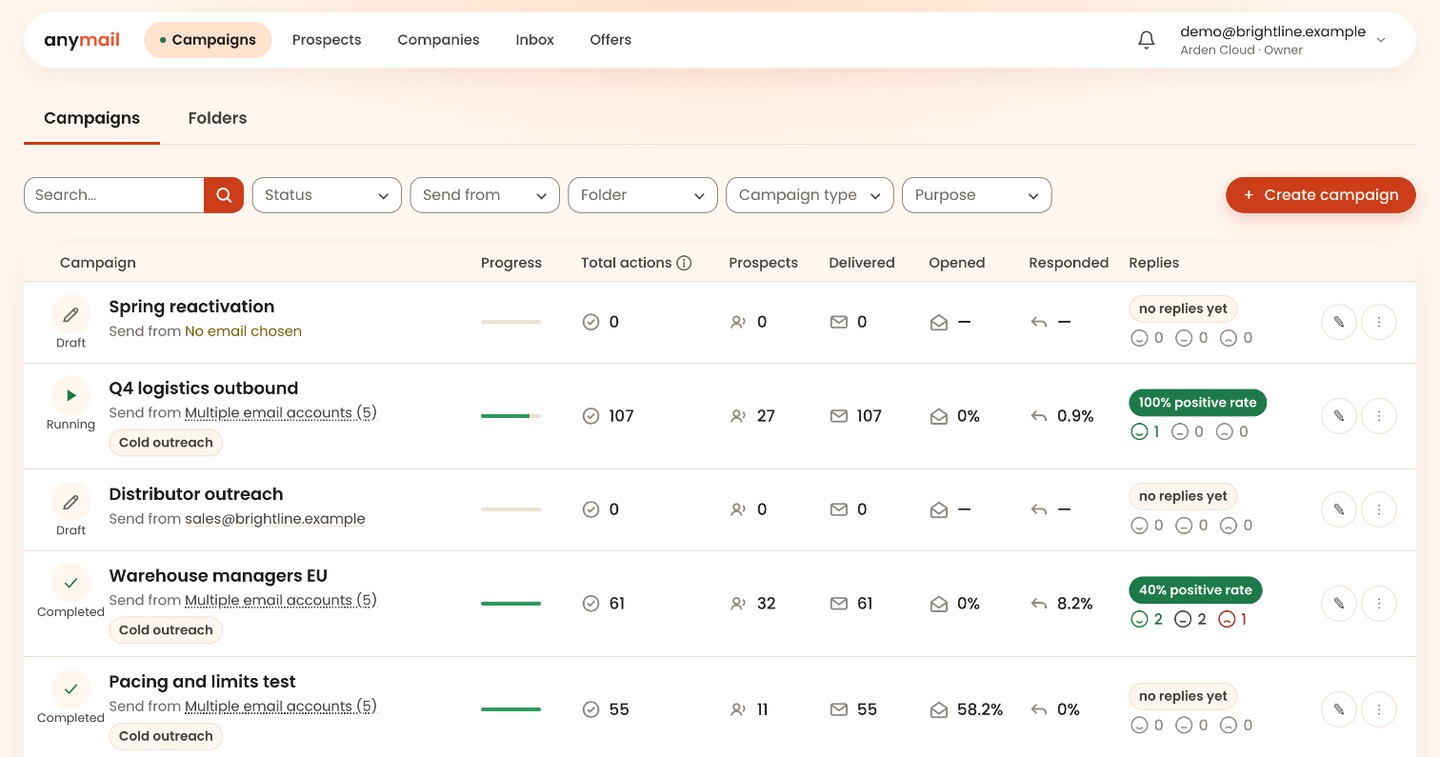This screenshot has height=757, width=1440.
Task: Open the Q4 logistics outbound campaign
Action: point(204,388)
